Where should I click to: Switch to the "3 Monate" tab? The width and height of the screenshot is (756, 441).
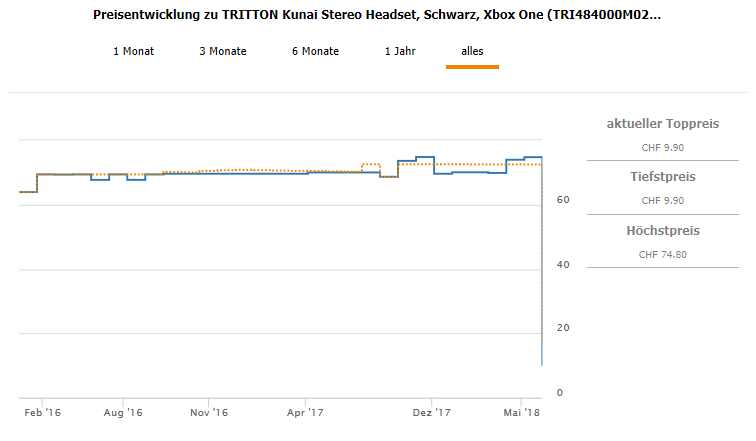[223, 51]
